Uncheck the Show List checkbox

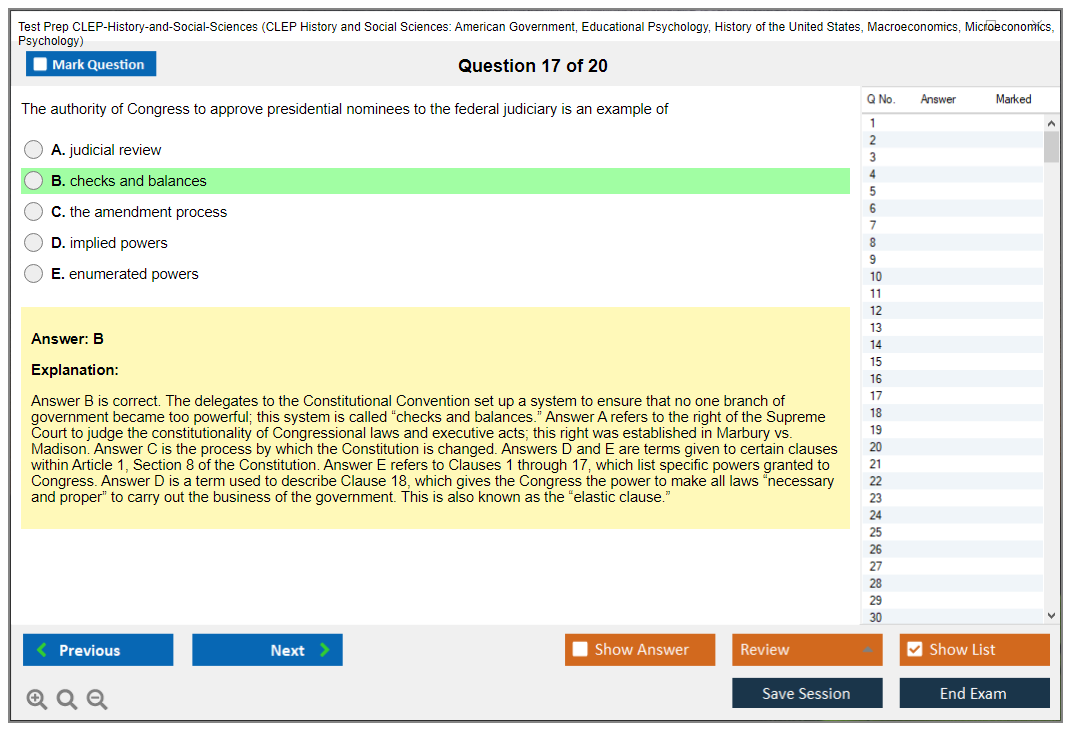click(x=914, y=650)
